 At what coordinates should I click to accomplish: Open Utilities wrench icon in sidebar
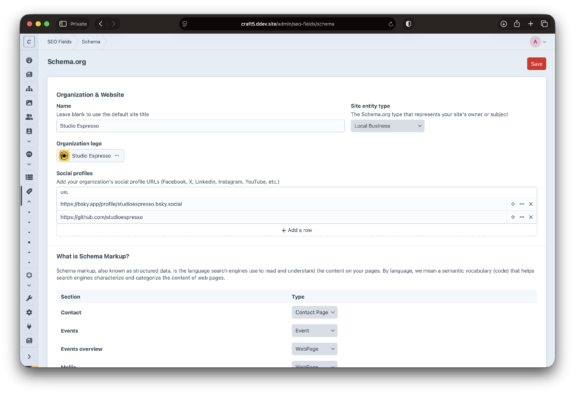29,298
